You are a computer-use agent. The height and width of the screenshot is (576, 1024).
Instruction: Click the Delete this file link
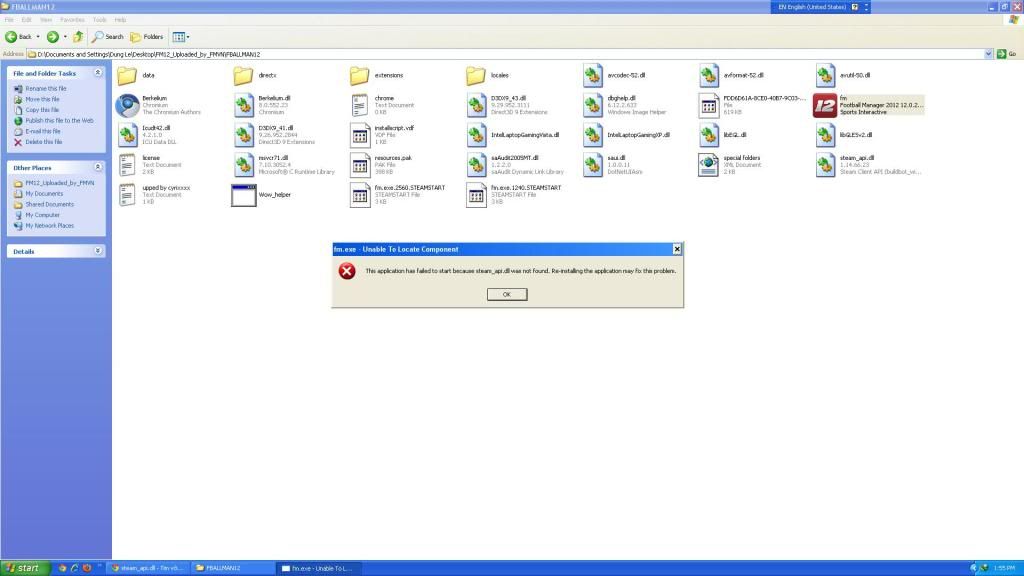coord(44,142)
